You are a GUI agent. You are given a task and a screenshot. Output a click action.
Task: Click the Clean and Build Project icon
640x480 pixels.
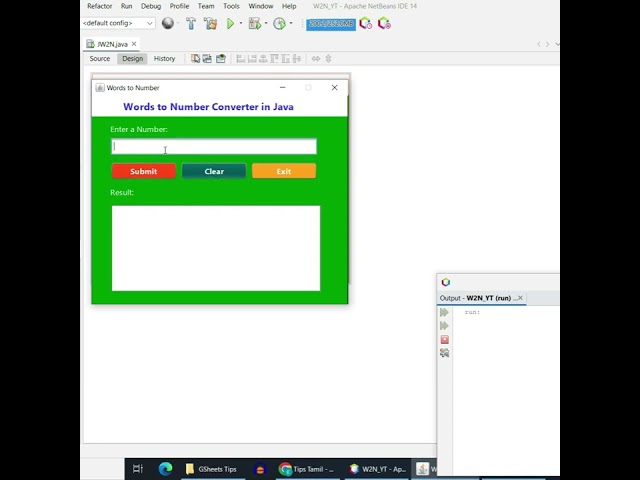coord(211,23)
